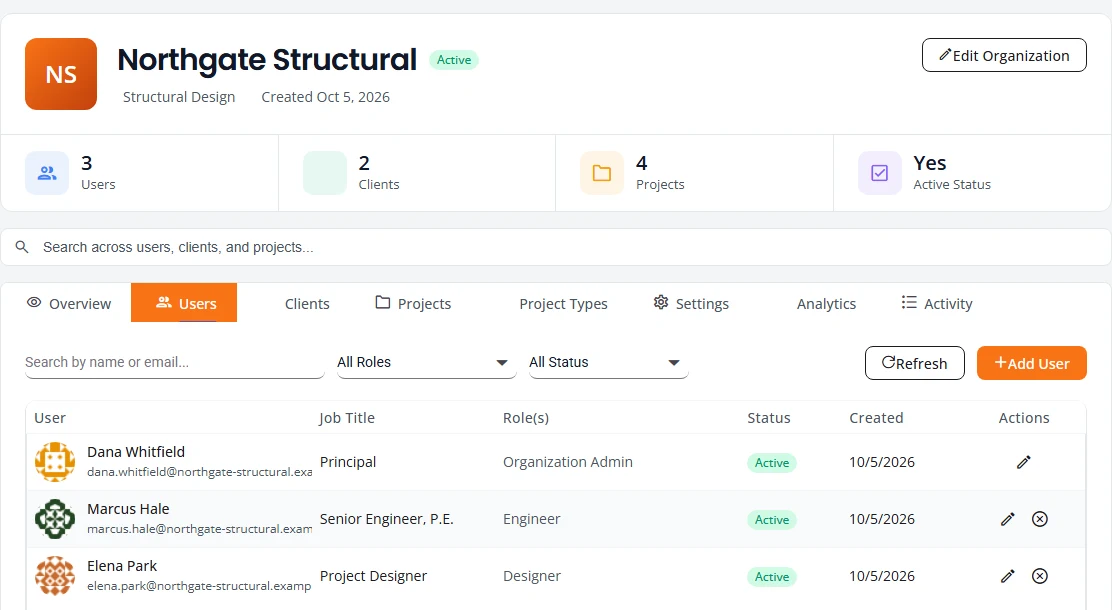
Task: Click the Status column header
Action: [x=769, y=418]
